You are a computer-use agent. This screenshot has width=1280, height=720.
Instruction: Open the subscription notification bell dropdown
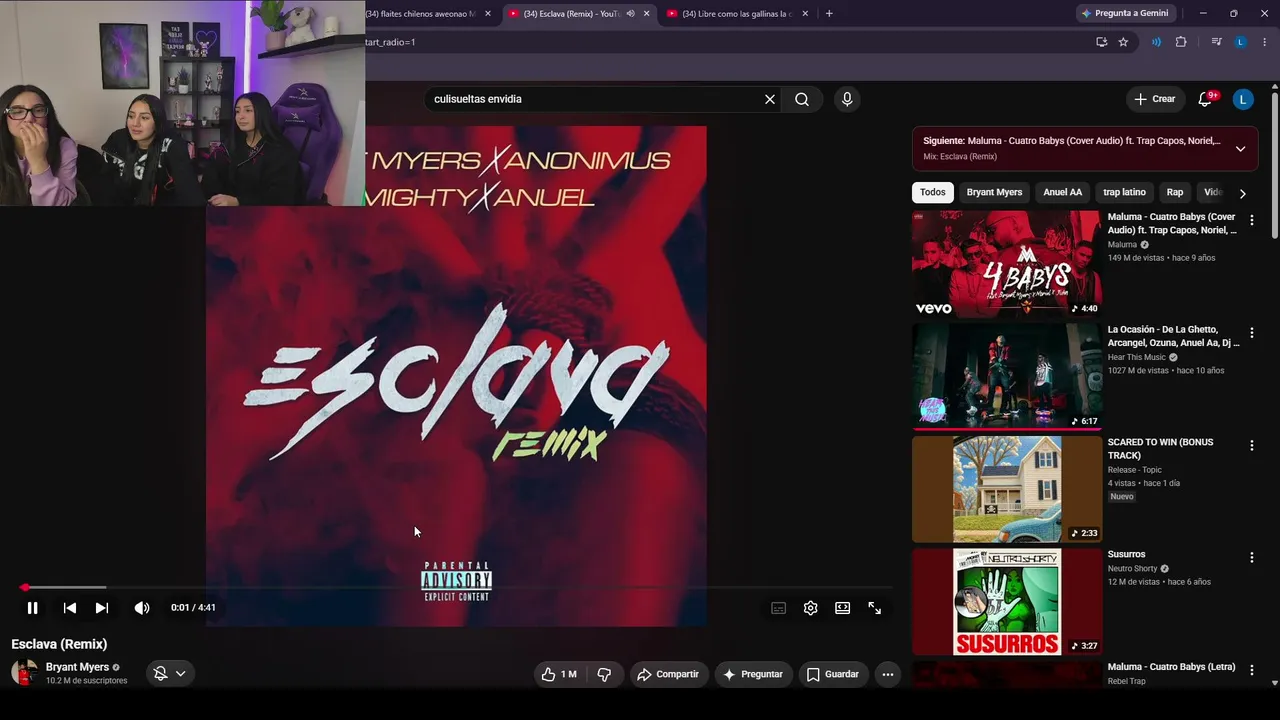pos(170,674)
